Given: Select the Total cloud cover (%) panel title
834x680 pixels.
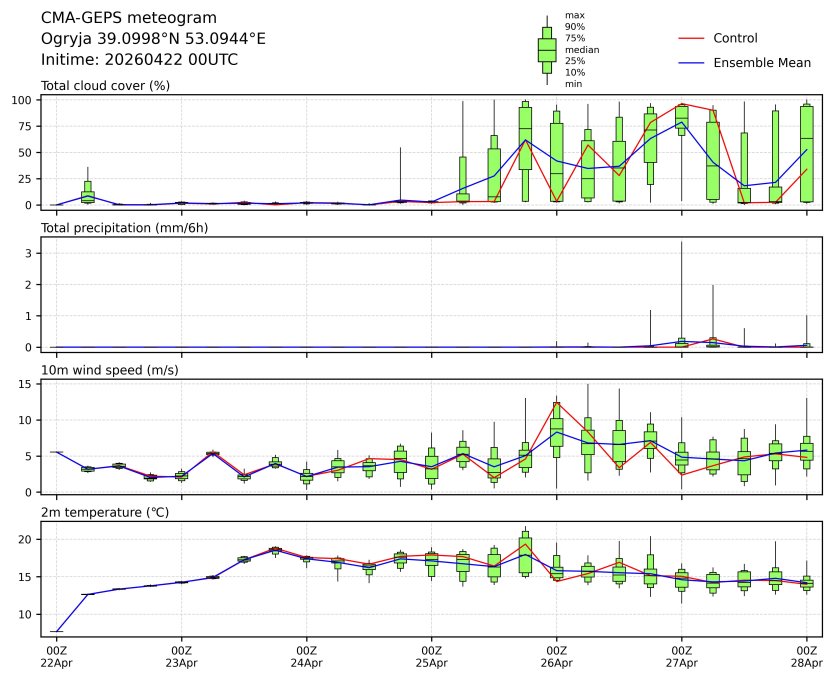Looking at the screenshot, I should coord(105,85).
